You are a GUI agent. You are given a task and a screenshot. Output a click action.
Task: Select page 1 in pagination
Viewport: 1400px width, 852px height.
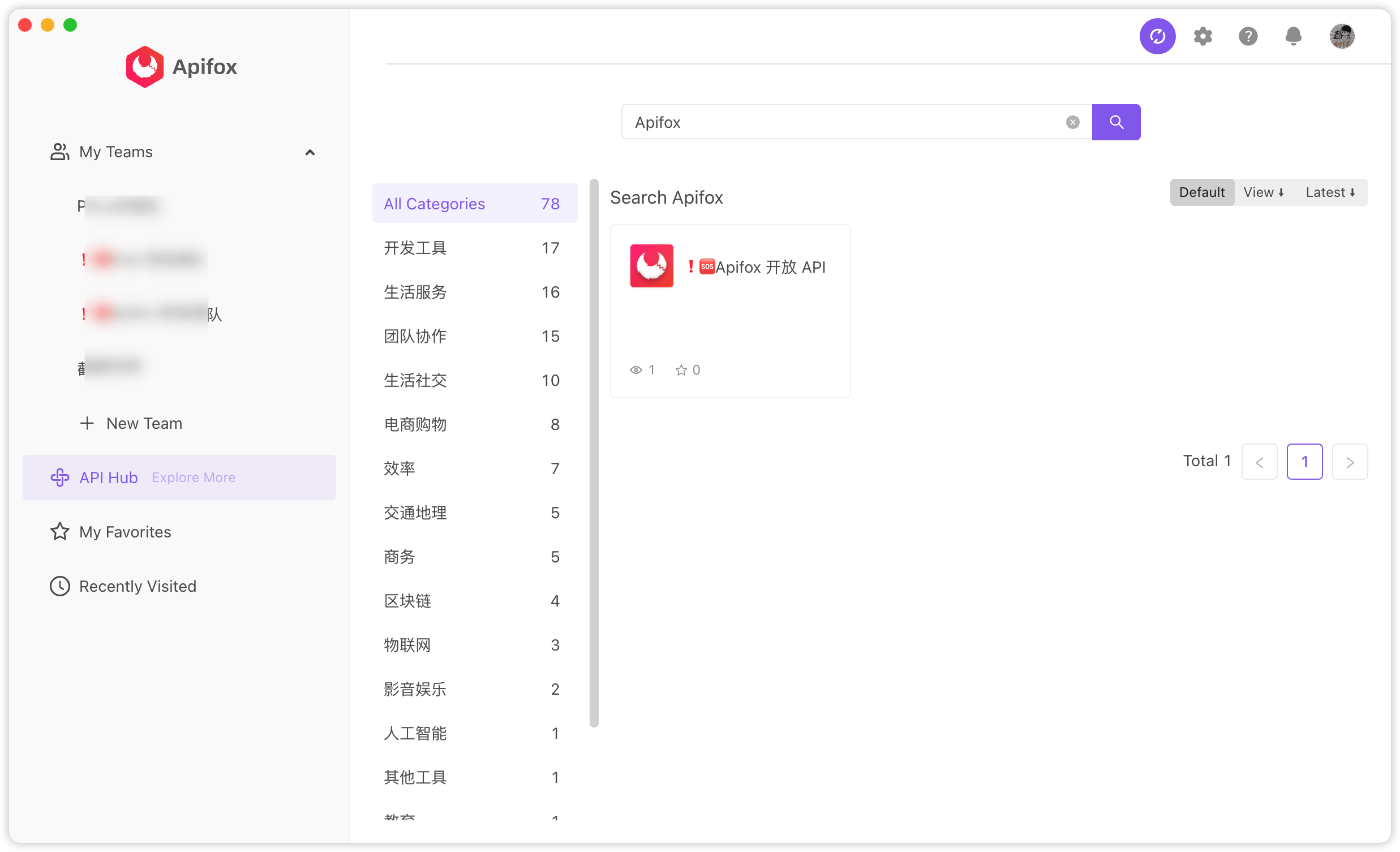tap(1304, 462)
